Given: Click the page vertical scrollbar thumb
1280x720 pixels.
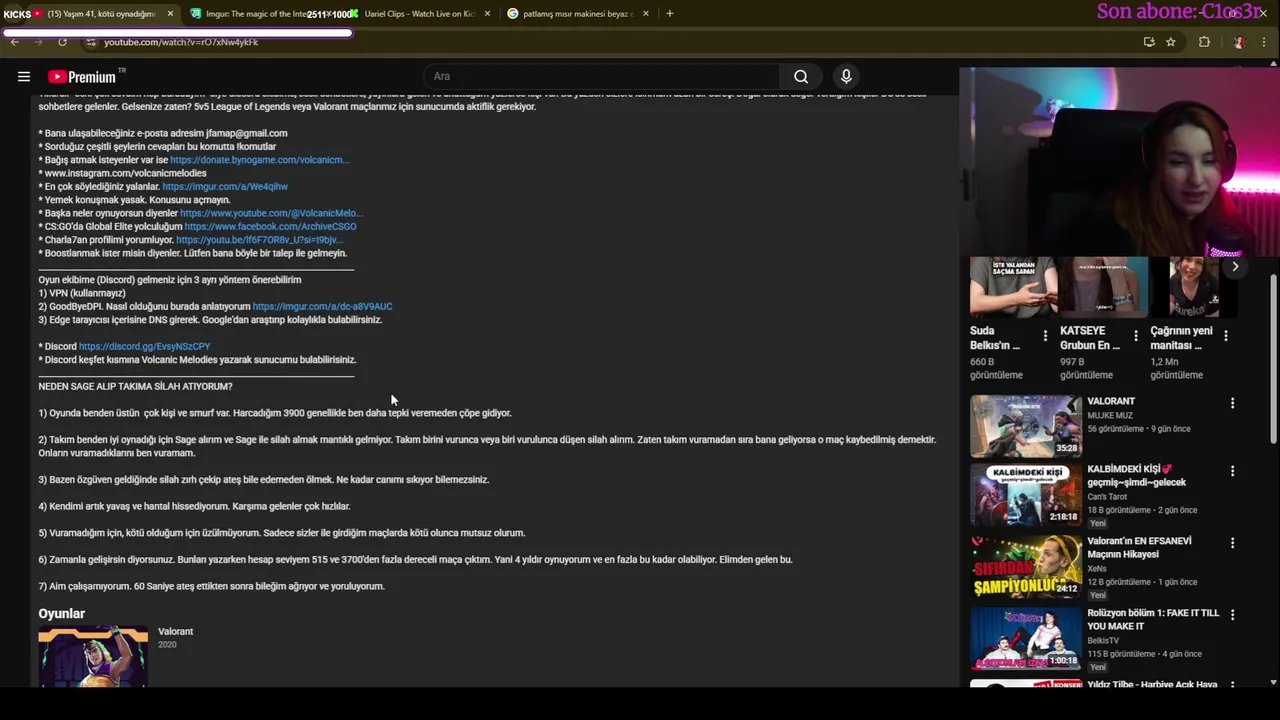Looking at the screenshot, I should pos(1273,358).
